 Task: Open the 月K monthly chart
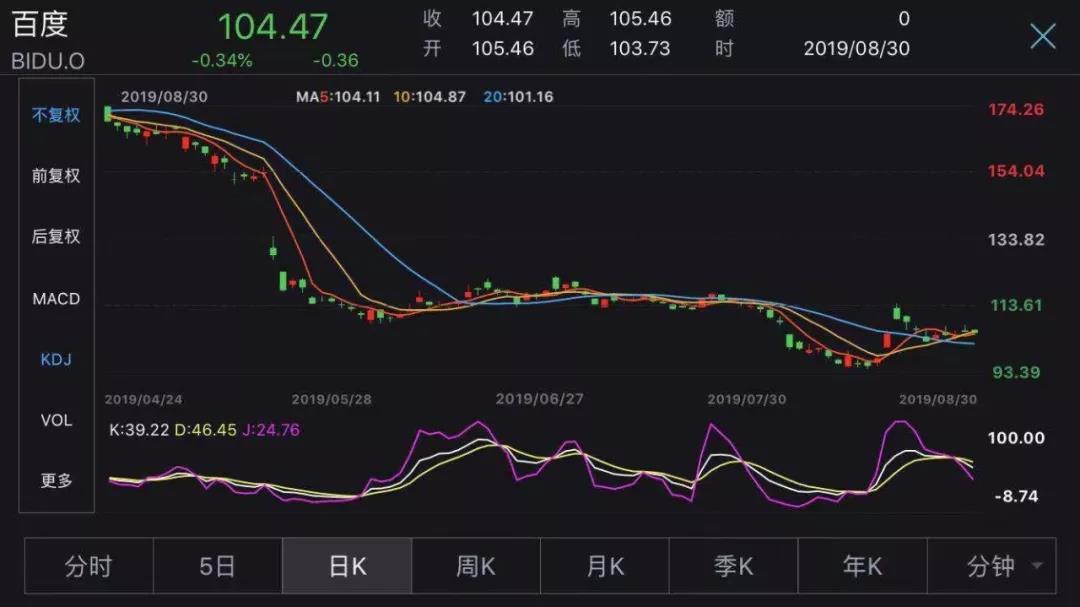(604, 565)
